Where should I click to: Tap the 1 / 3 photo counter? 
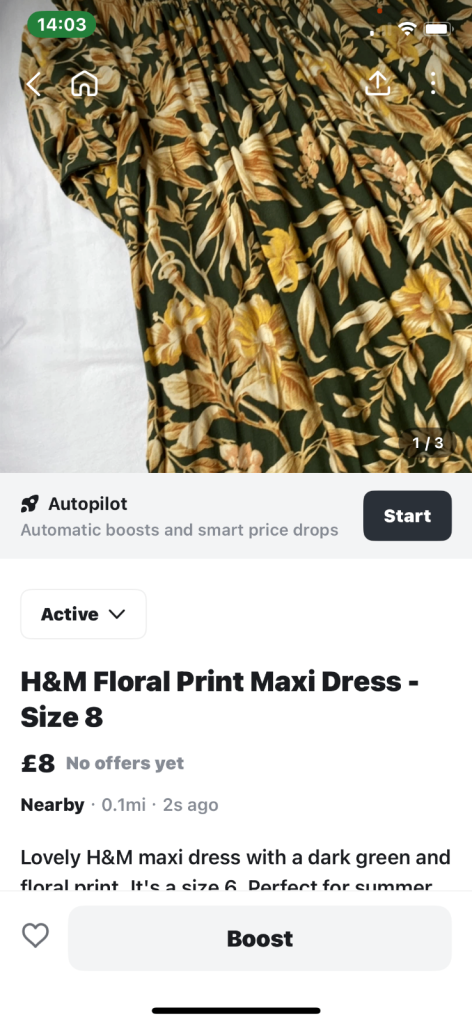point(428,443)
